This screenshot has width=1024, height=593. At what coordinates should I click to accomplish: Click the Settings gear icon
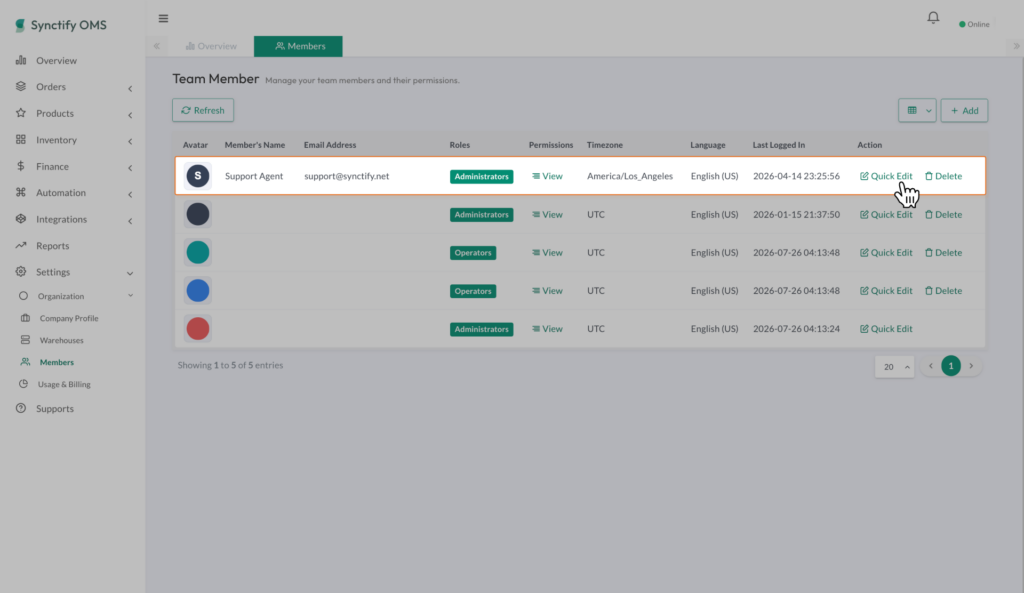pos(21,271)
